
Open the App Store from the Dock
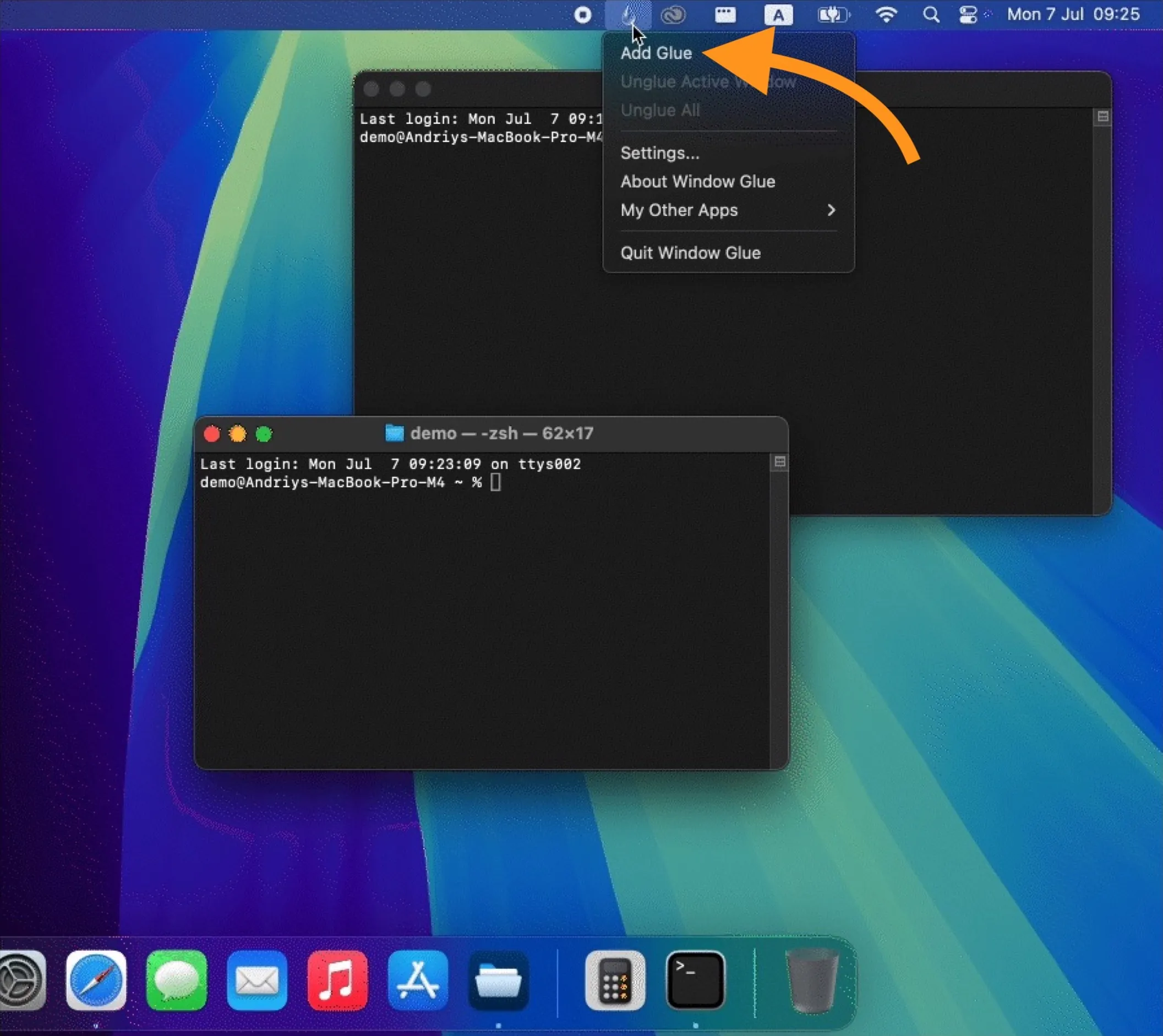(418, 982)
